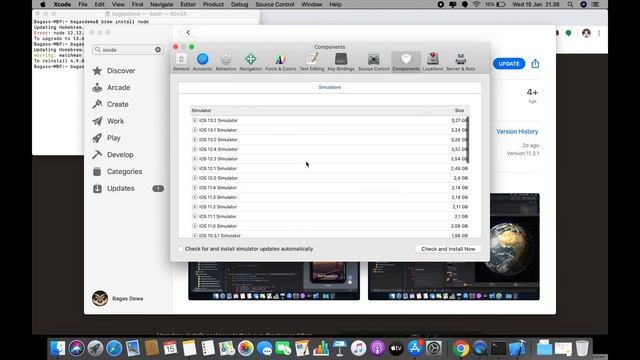Viewport: 640px width, 360px height.
Task: Open the Debug menu
Action: 239,4
